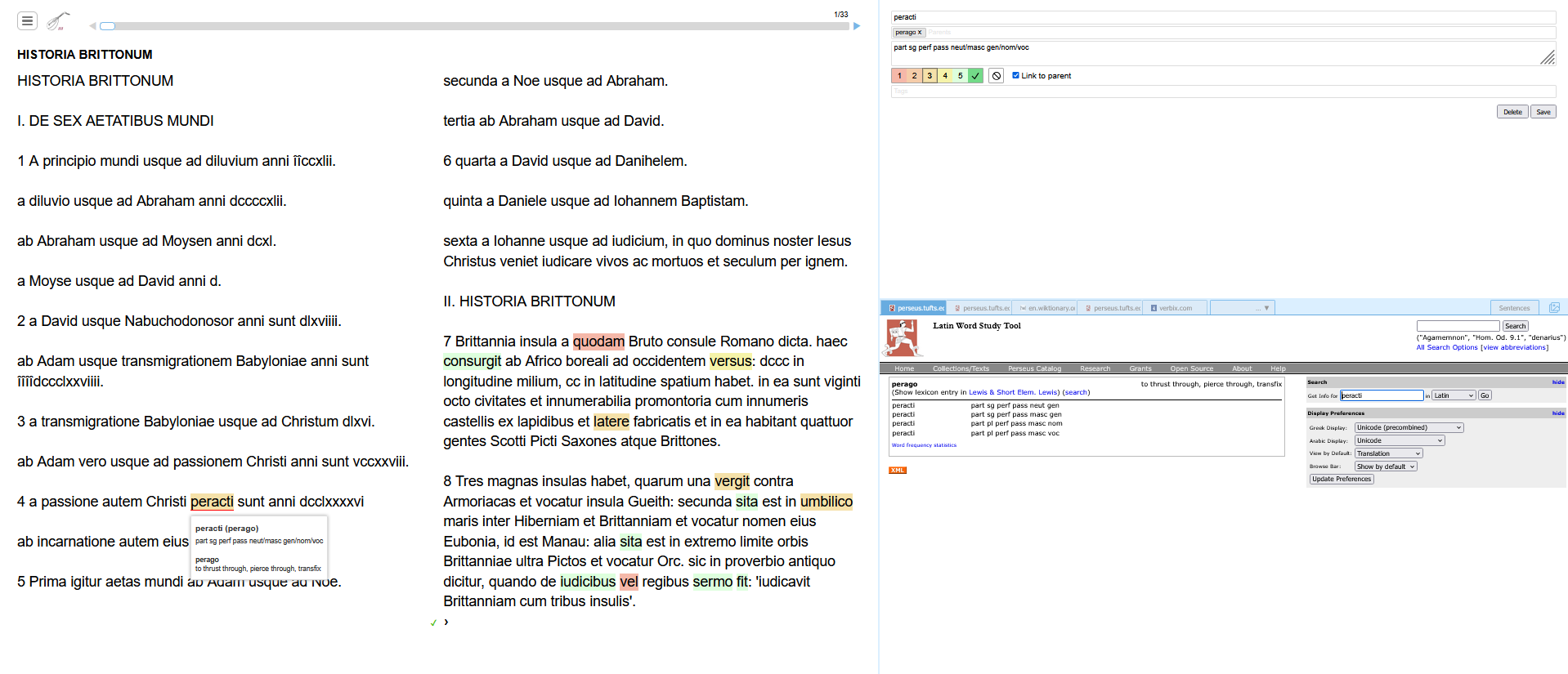
Task: Open Grants in Perseus navigation
Action: [x=1140, y=368]
